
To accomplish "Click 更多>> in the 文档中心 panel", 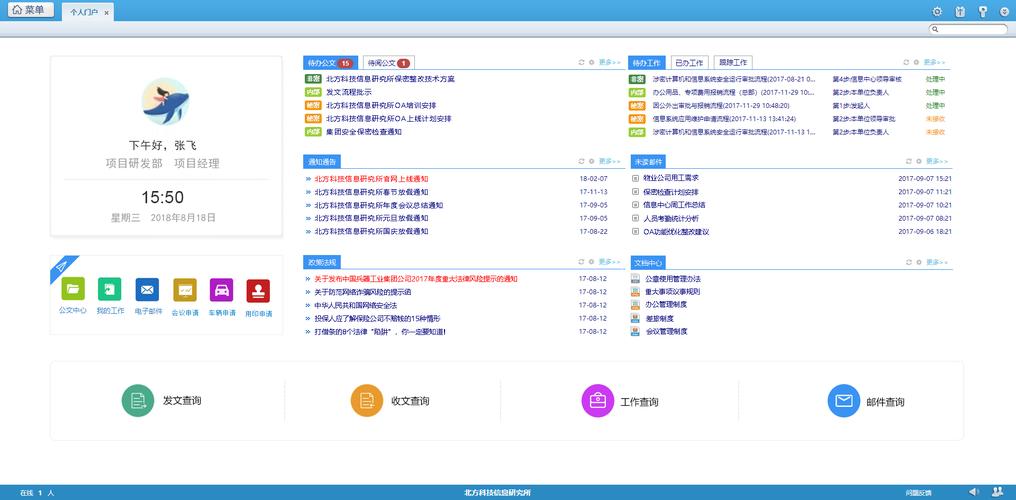I will pyautogui.click(x=937, y=262).
